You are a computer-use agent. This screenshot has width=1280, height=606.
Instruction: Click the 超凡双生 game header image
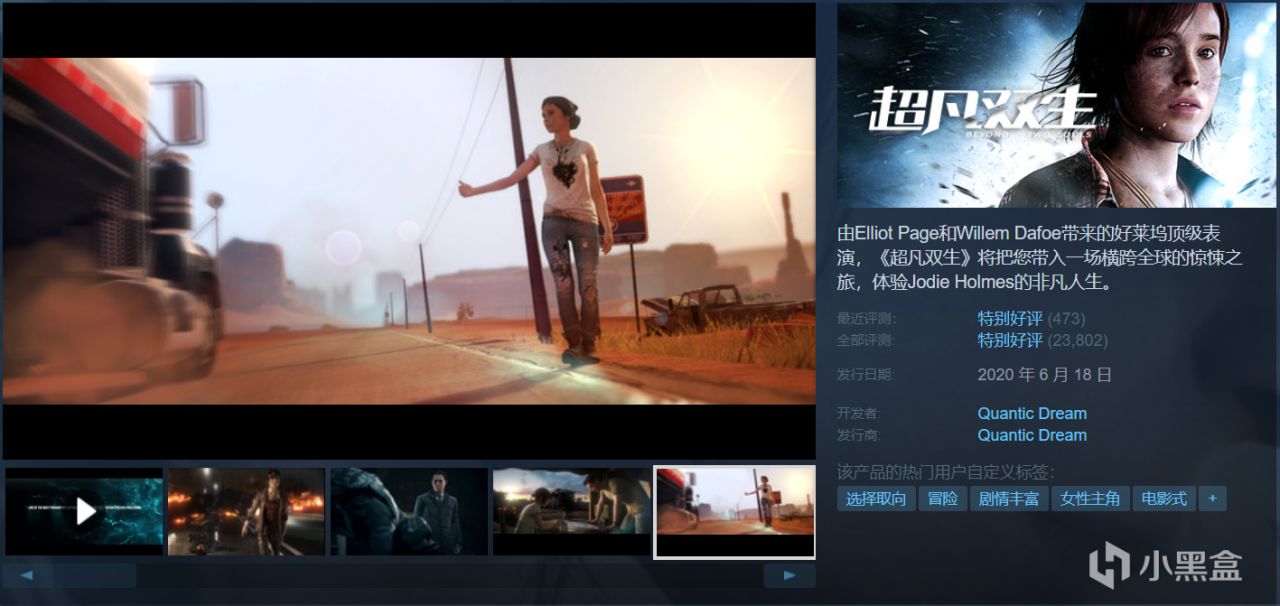(1057, 105)
